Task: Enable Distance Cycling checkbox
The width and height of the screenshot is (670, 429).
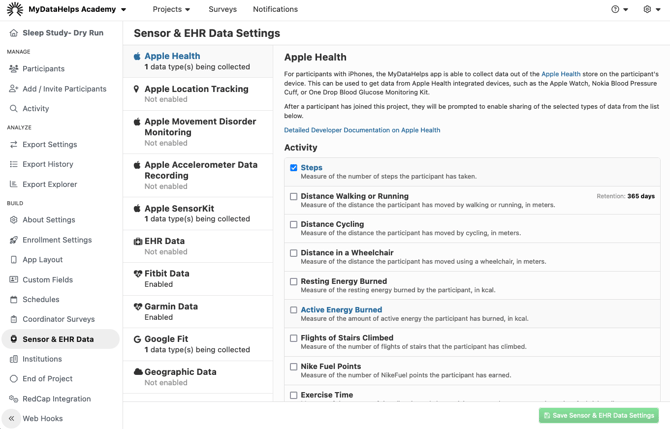Action: (x=294, y=225)
